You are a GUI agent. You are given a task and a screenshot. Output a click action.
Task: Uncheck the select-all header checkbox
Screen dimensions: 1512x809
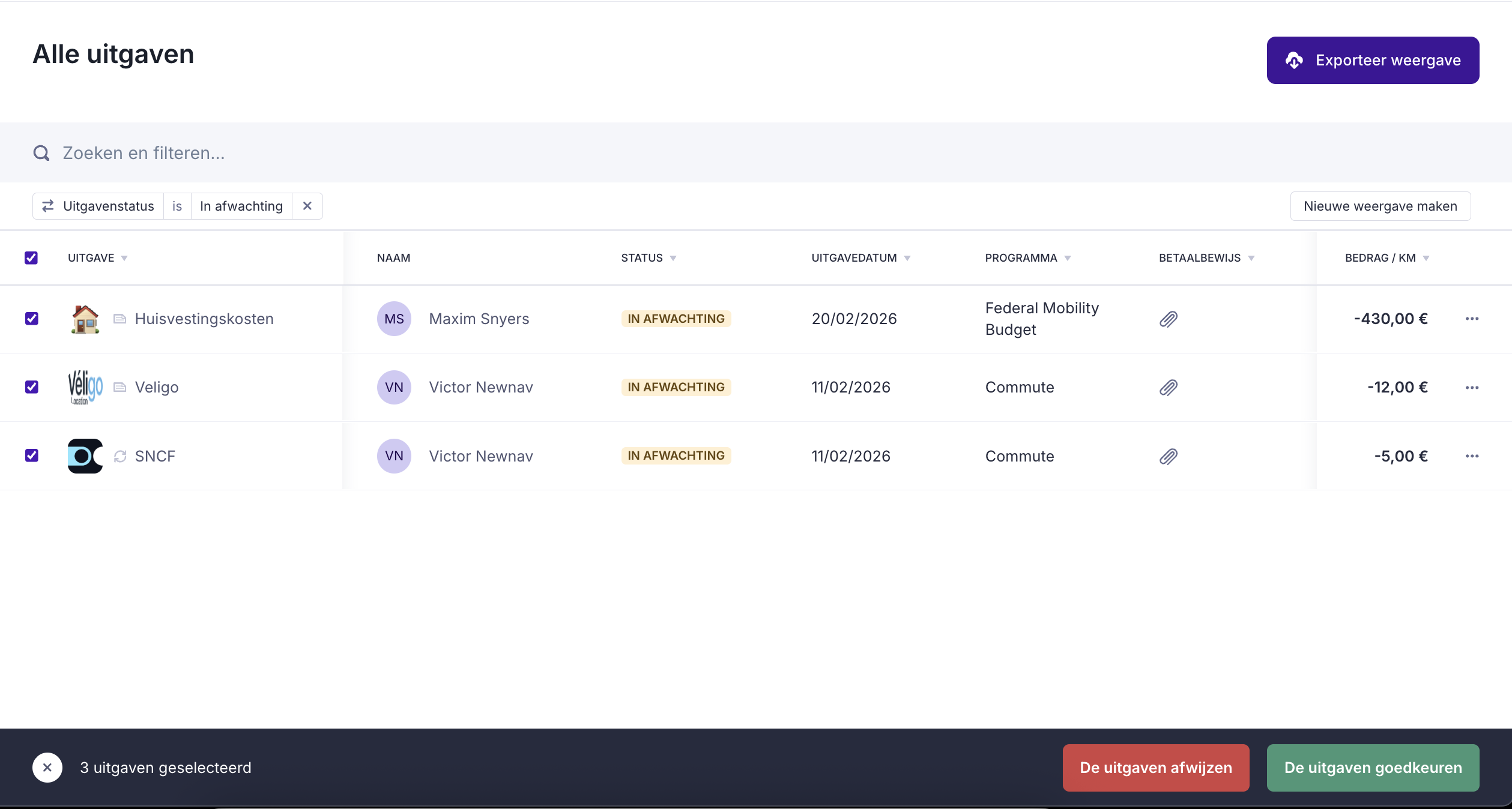click(x=31, y=258)
